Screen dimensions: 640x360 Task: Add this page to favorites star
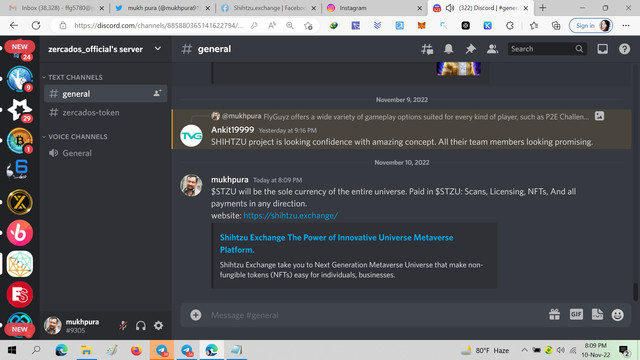(x=308, y=25)
